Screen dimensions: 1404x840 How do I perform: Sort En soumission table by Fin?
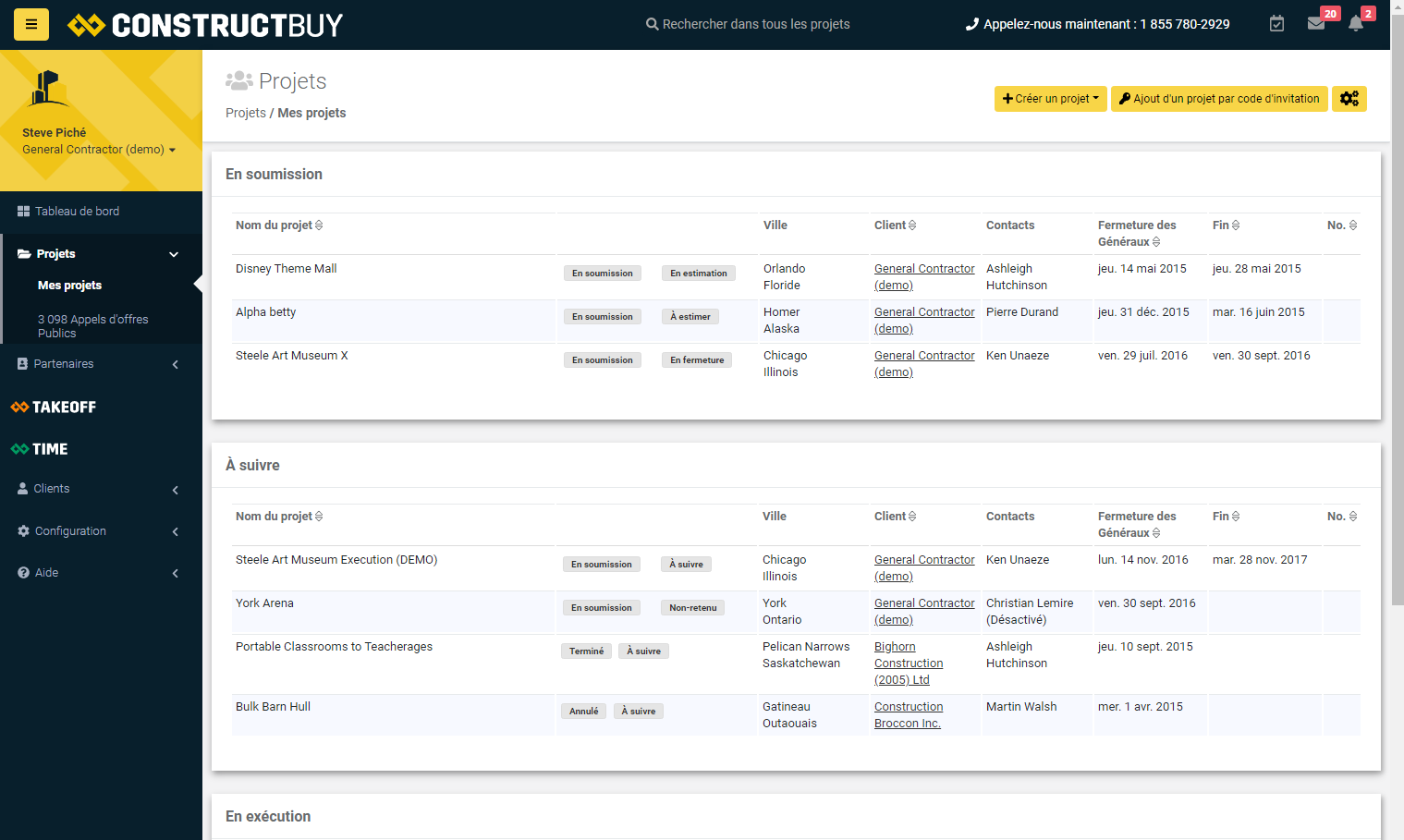coord(1226,225)
